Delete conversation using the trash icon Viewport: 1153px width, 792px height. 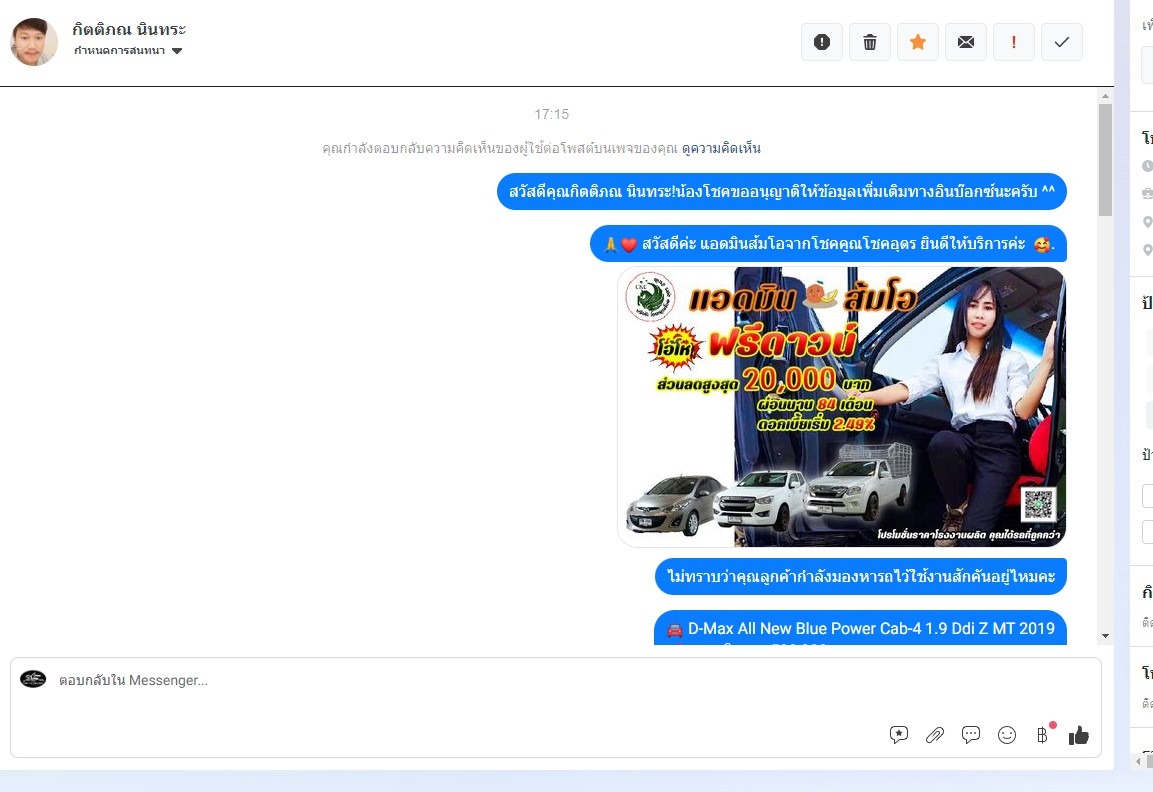point(870,42)
